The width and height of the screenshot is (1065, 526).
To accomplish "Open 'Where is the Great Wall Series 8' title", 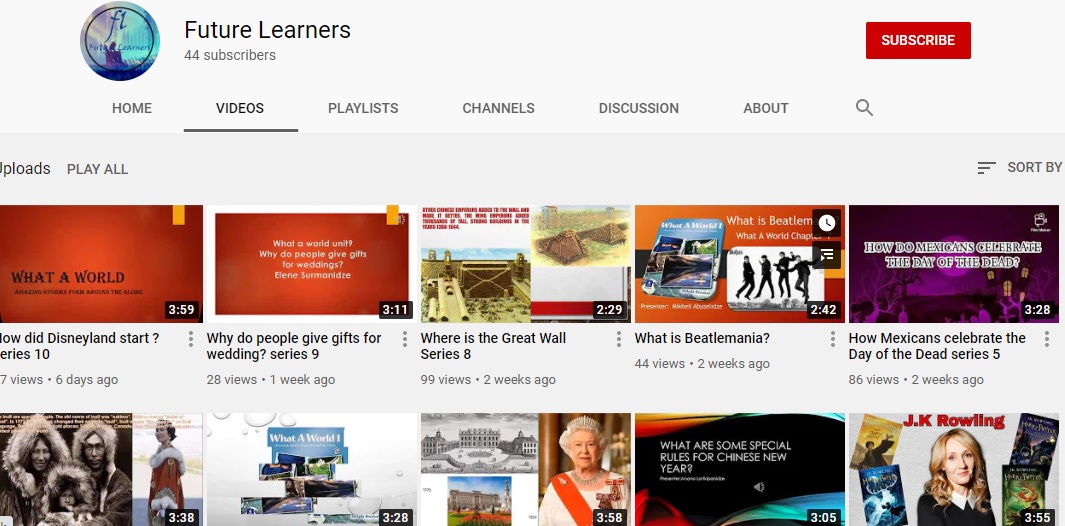I will tap(493, 346).
